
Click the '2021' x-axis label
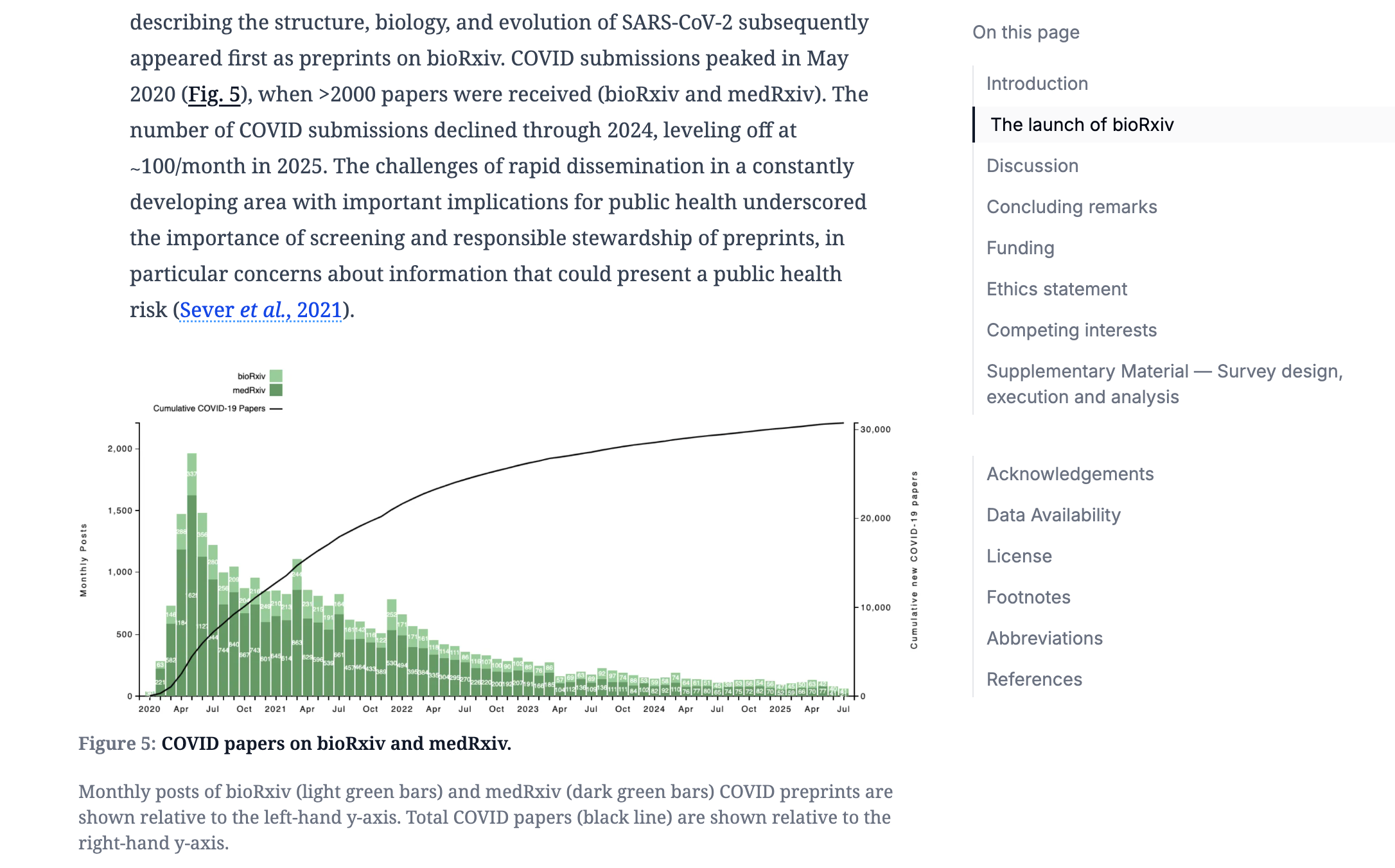coord(275,709)
